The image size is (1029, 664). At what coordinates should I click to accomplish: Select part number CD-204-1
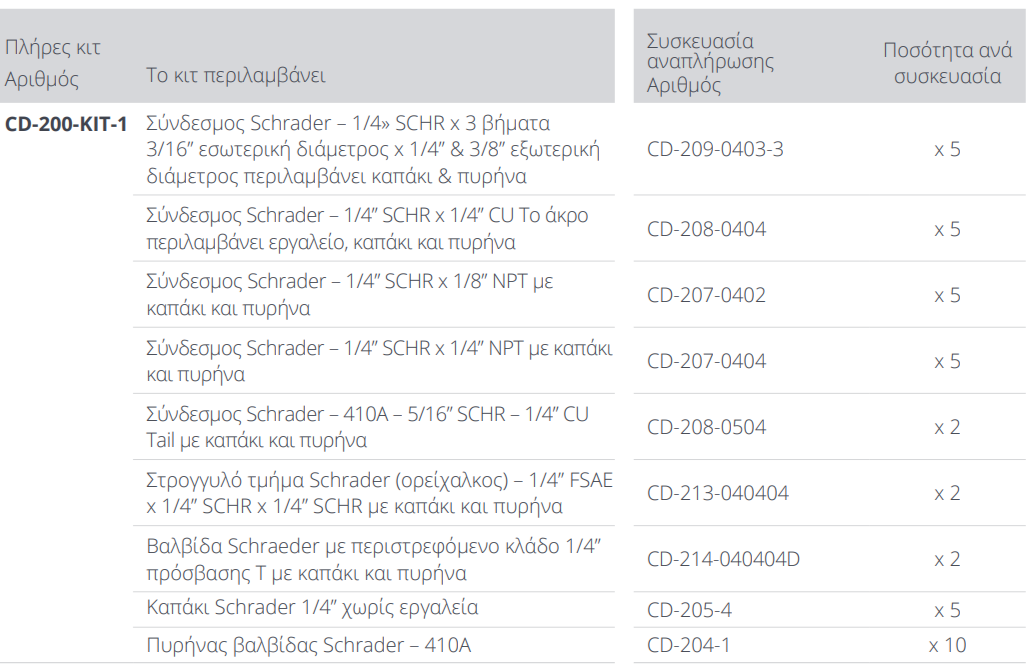pyautogui.click(x=689, y=645)
